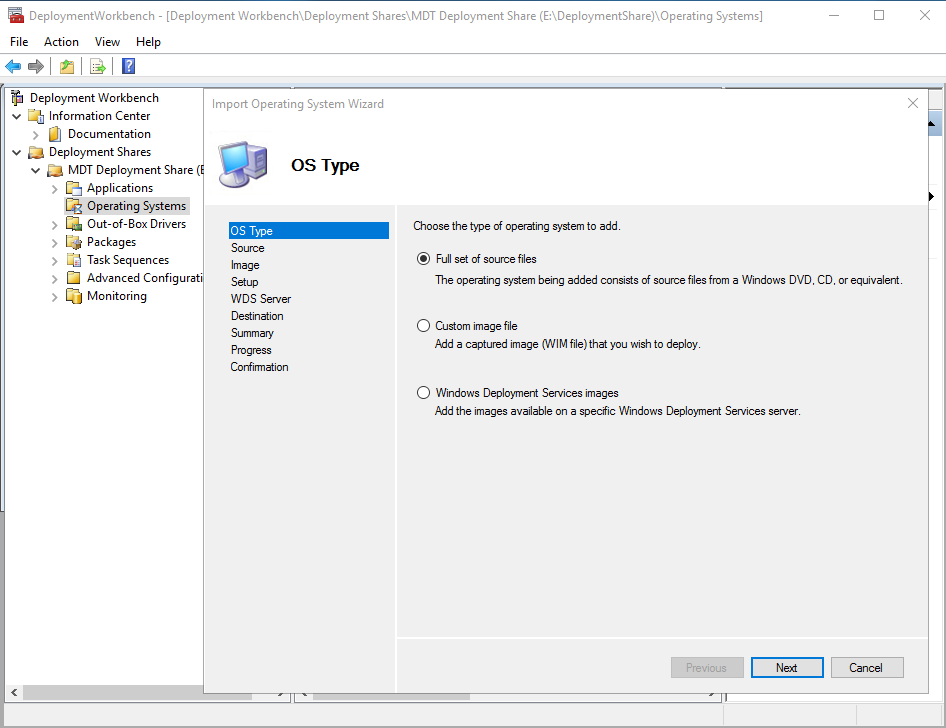Select the Task Sequences tree item
This screenshot has width=946, height=728.
pos(128,260)
